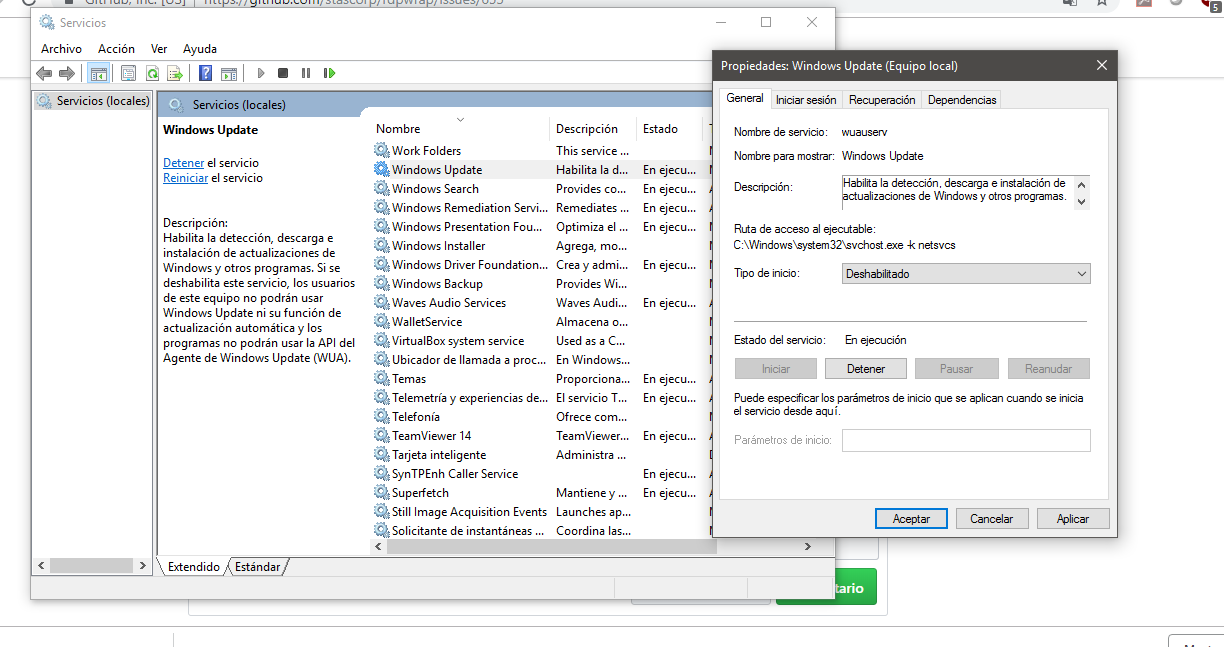The width and height of the screenshot is (1224, 647).
Task: Click the Cancelar button
Action: (x=992, y=518)
